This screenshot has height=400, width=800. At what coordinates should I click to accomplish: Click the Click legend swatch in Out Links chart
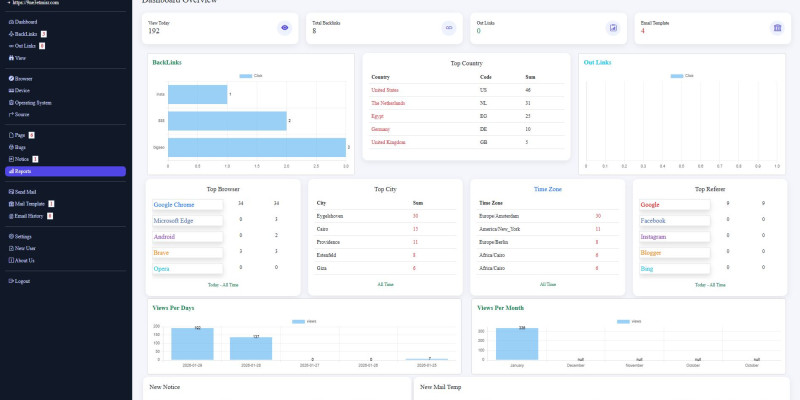[677, 76]
